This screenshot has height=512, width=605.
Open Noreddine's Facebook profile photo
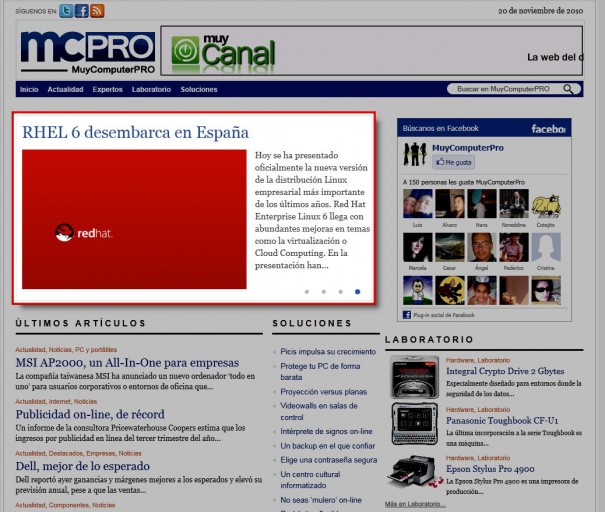coord(514,204)
